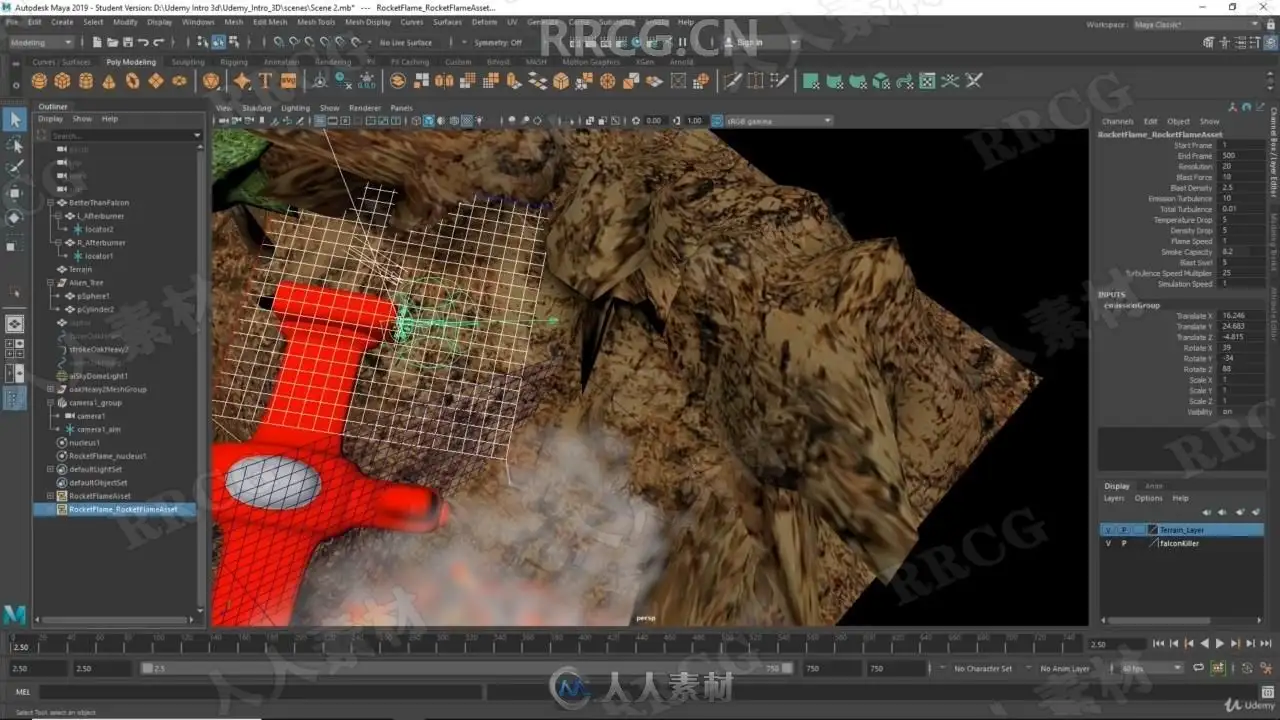
Task: Open the No Character Set dropdown
Action: (982, 668)
